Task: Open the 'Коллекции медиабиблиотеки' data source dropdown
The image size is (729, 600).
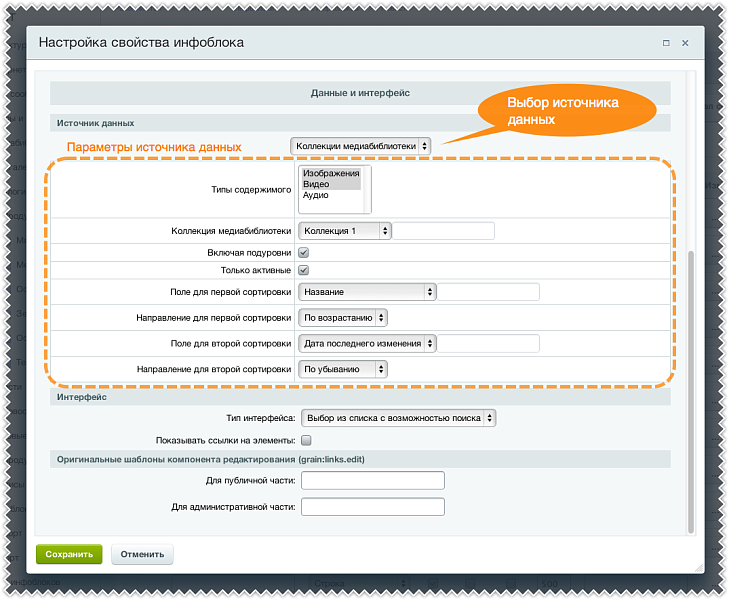Action: (360, 146)
